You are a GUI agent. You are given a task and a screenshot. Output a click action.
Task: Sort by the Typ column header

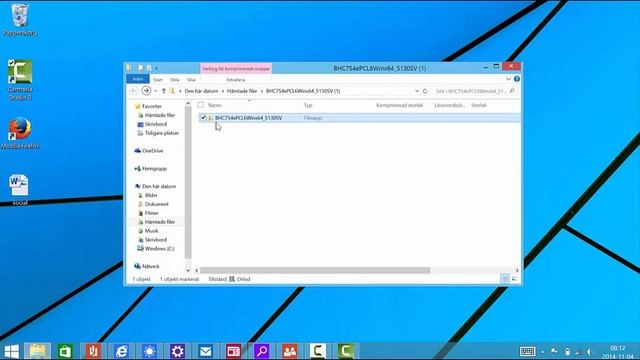click(x=308, y=105)
